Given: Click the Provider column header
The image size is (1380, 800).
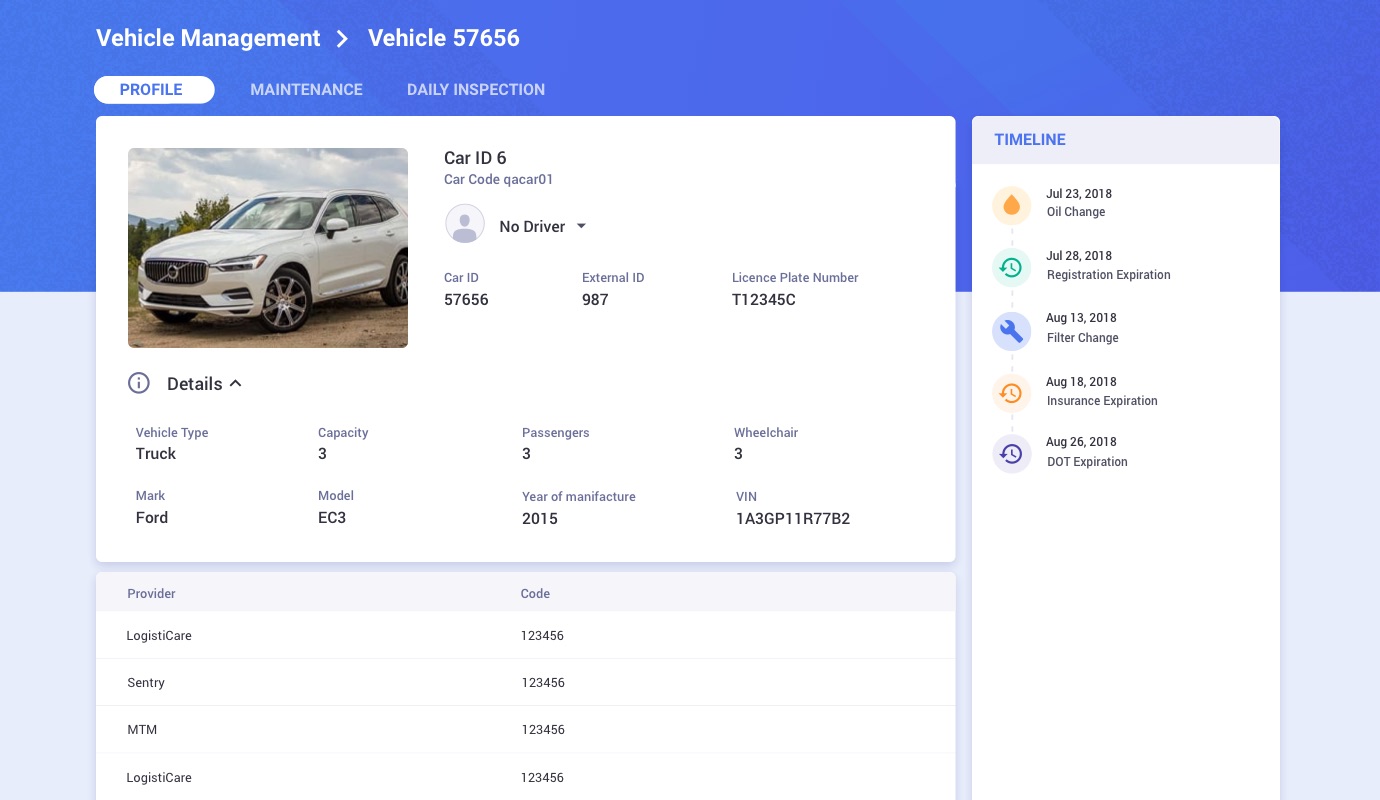Looking at the screenshot, I should point(151,594).
